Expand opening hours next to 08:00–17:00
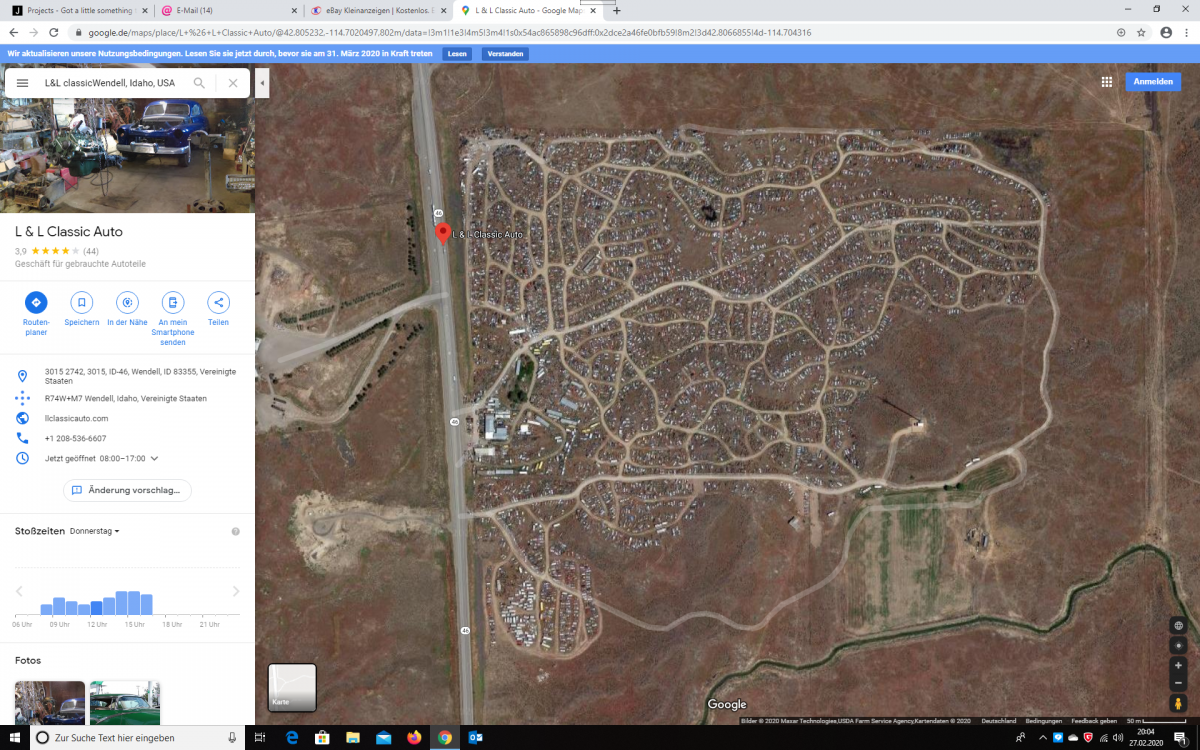The height and width of the screenshot is (750, 1200). tap(154, 458)
